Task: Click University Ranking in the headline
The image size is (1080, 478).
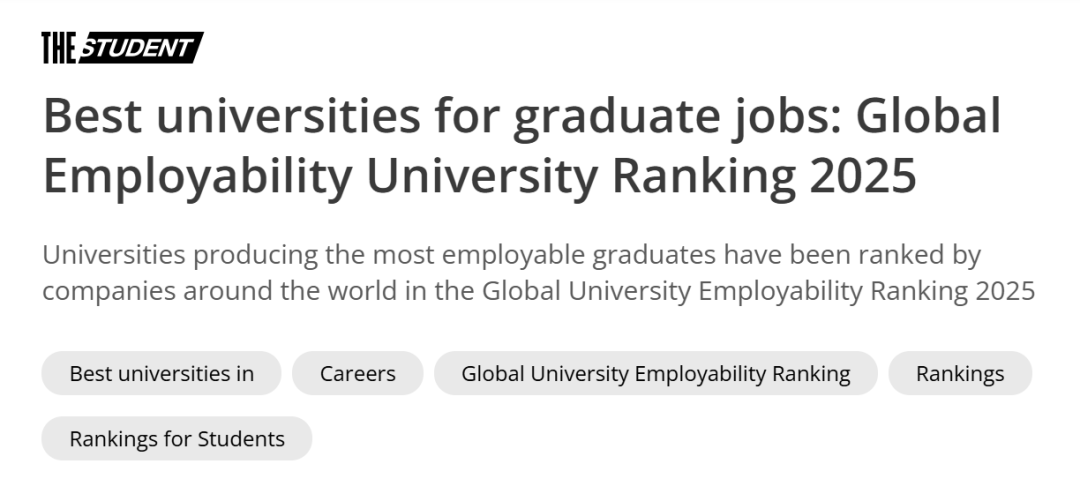Action: (x=581, y=178)
